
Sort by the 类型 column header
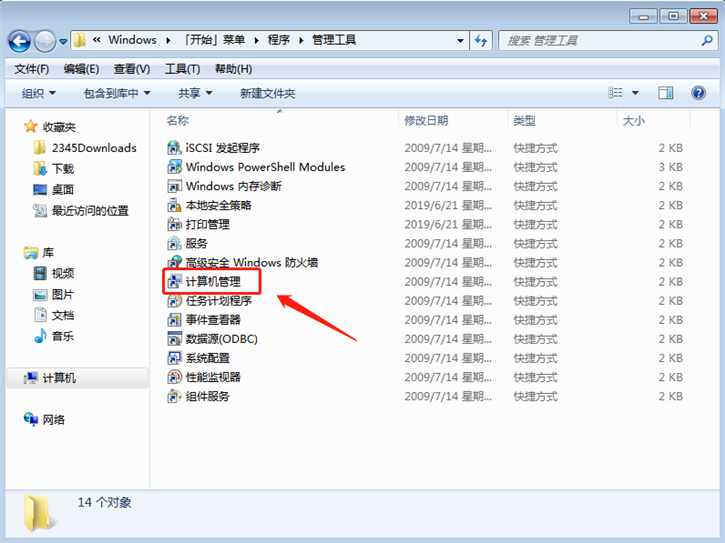524,121
